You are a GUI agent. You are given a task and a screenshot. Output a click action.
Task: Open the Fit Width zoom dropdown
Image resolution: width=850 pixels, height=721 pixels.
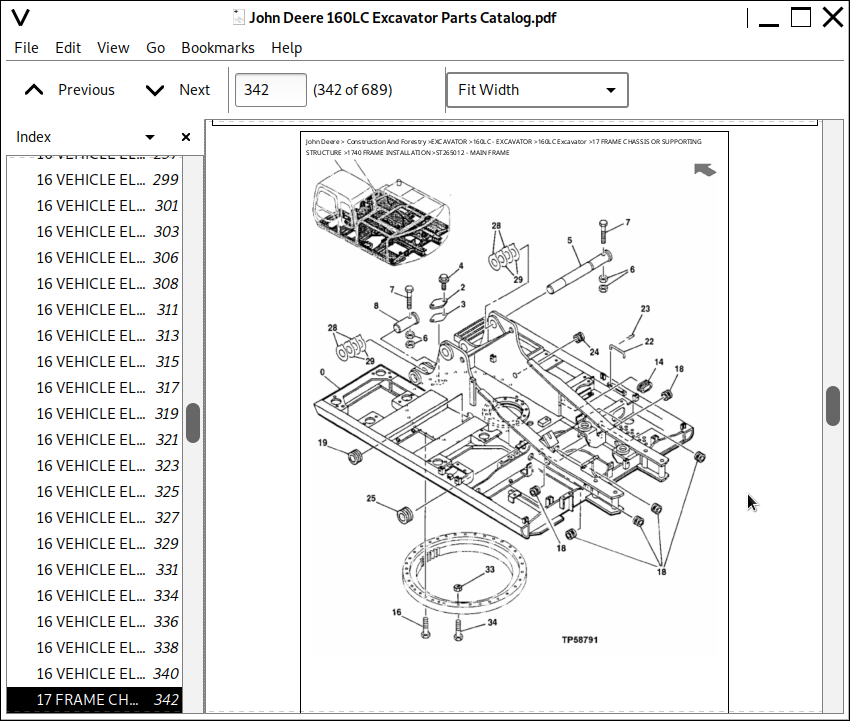(537, 90)
